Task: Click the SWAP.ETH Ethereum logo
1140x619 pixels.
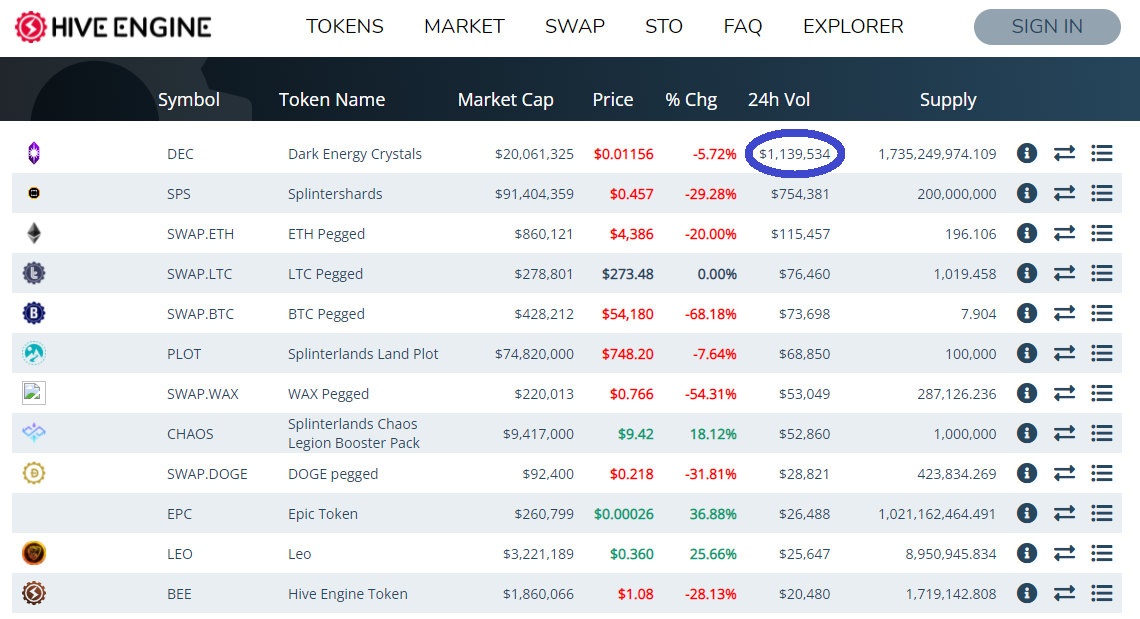Action: [33, 233]
